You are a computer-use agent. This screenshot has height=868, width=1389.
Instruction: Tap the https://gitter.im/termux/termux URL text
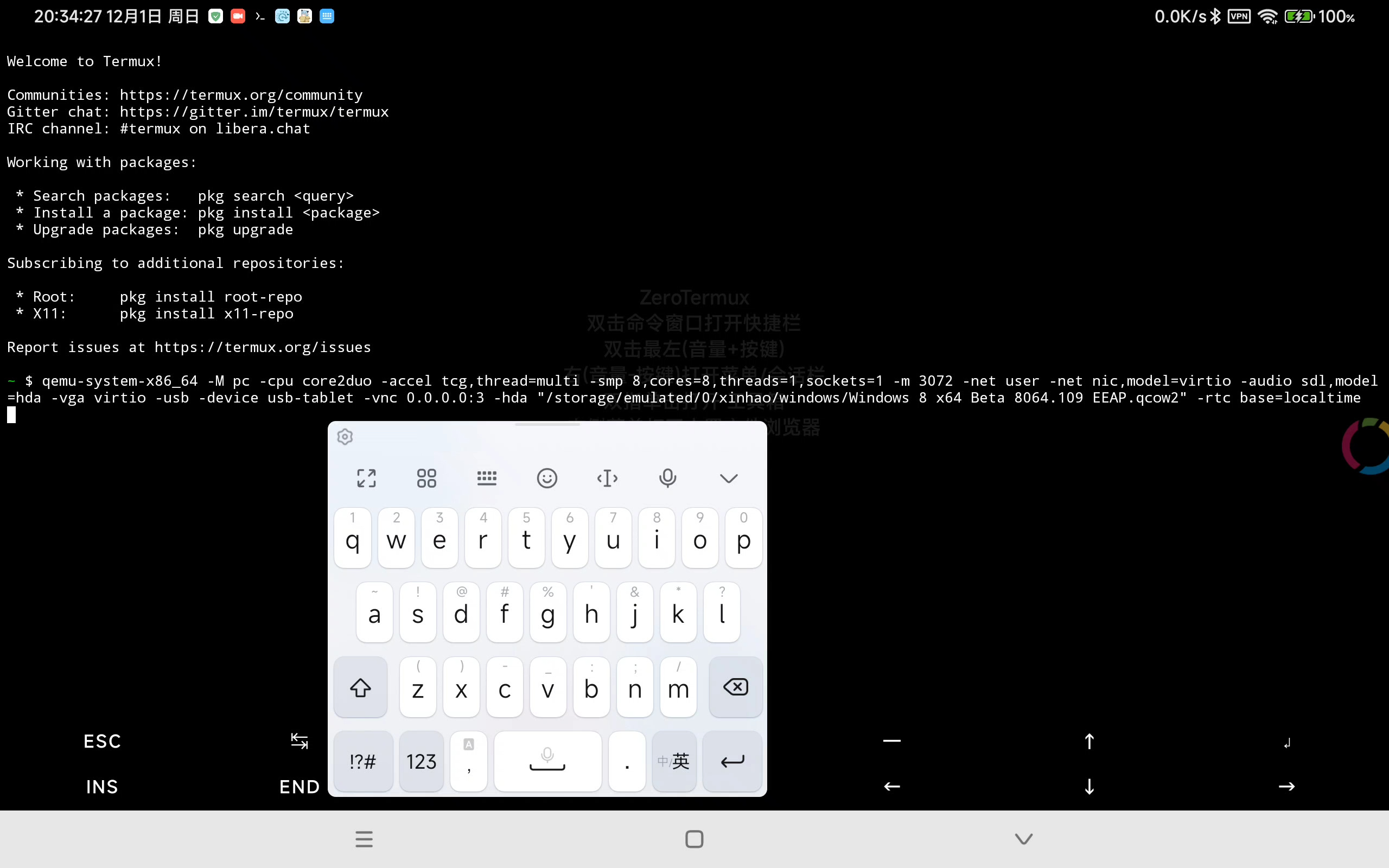254,111
